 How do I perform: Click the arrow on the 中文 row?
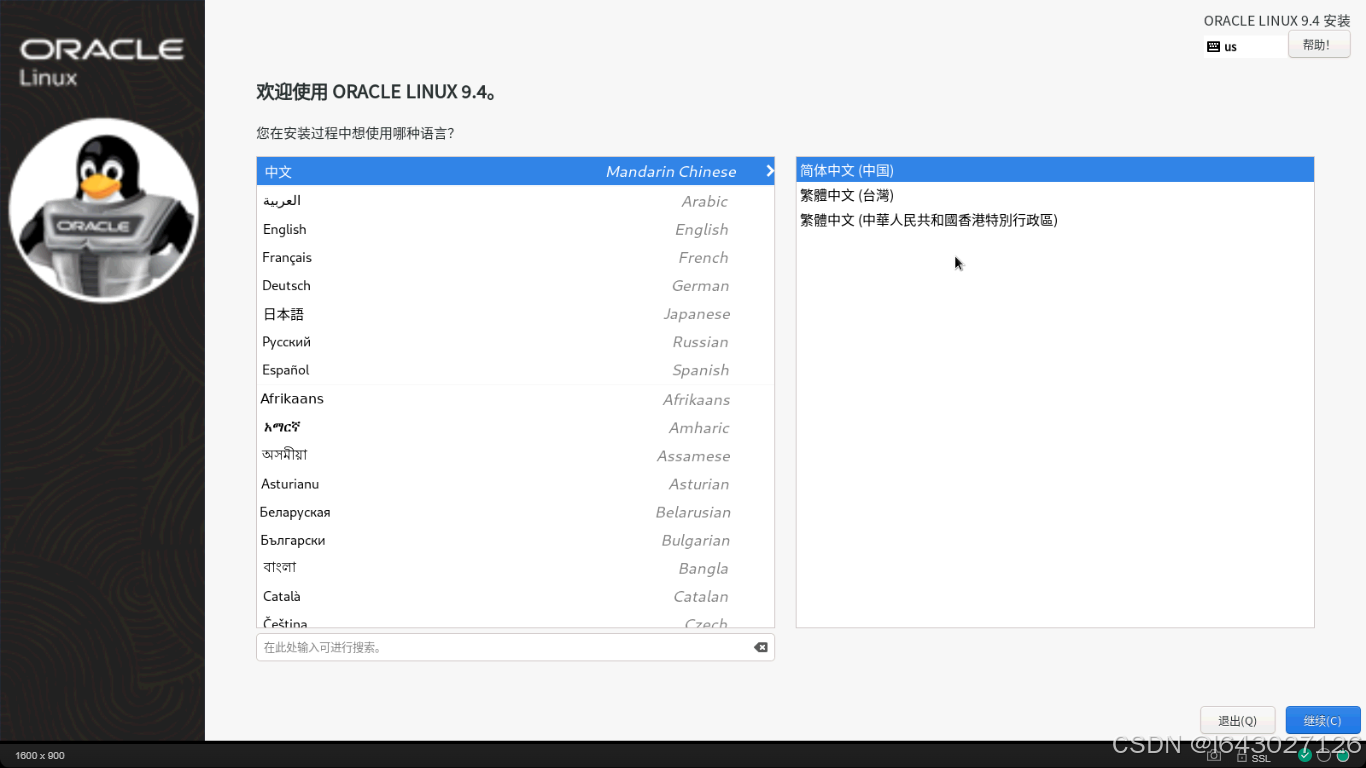click(x=769, y=171)
